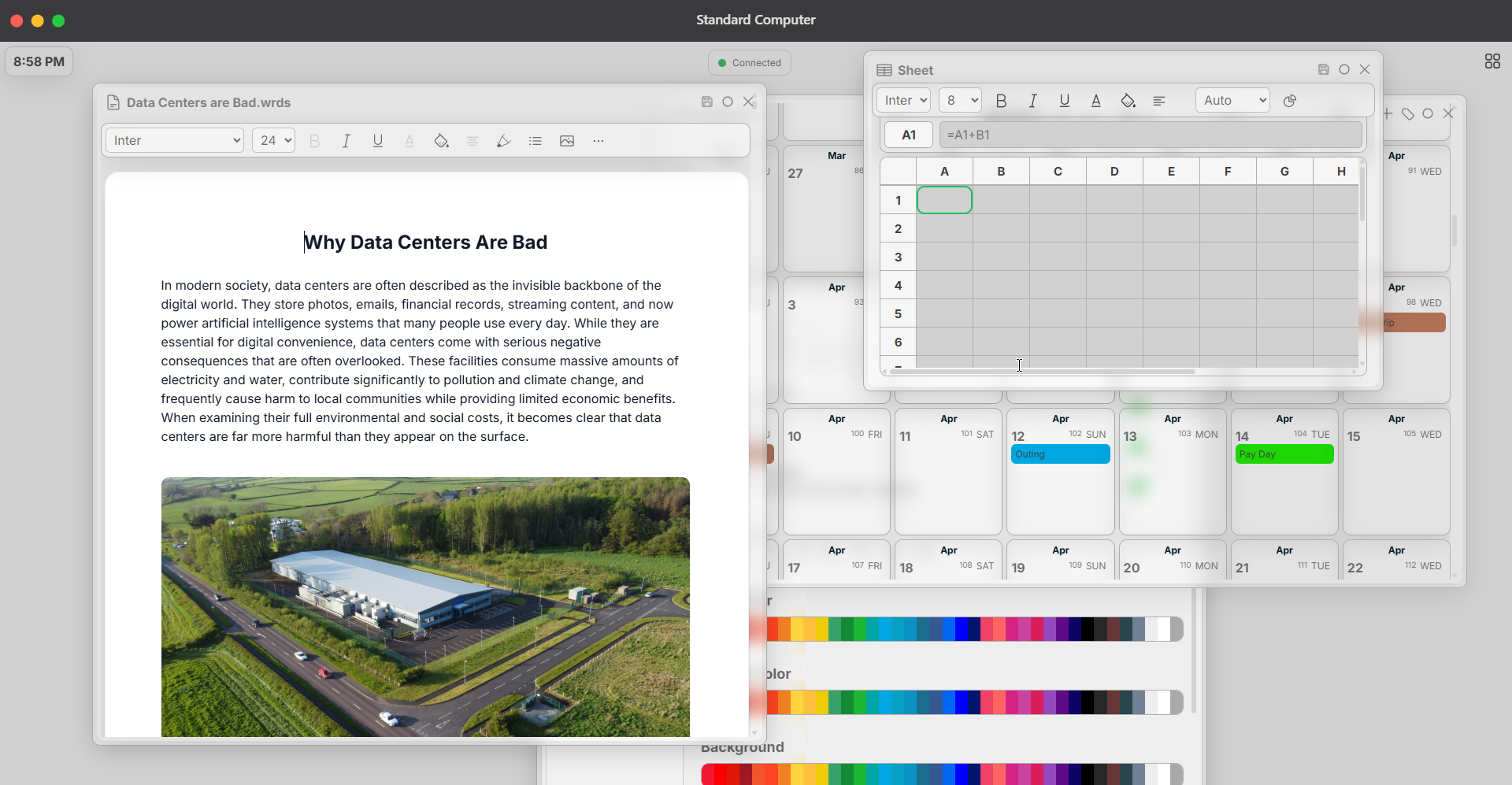Open the fill color bucket in the Sheet toolbar
This screenshot has height=785, width=1512.
tap(1128, 101)
